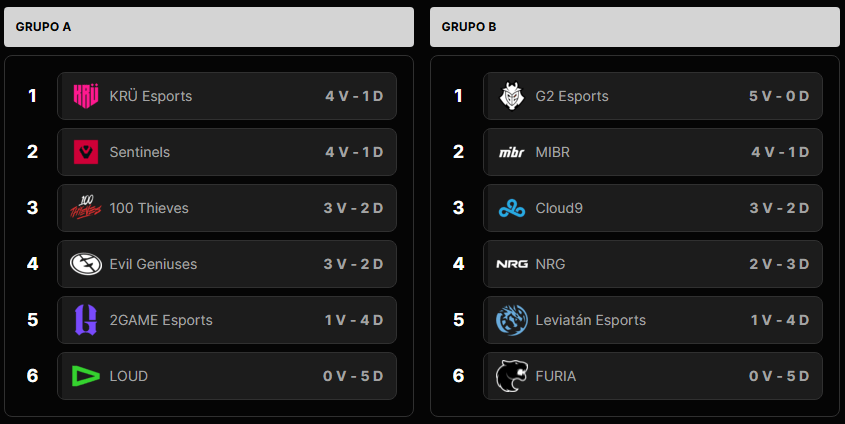Screen dimensions: 845x424
Task: Click the NRG logo icon
Action: click(x=511, y=264)
